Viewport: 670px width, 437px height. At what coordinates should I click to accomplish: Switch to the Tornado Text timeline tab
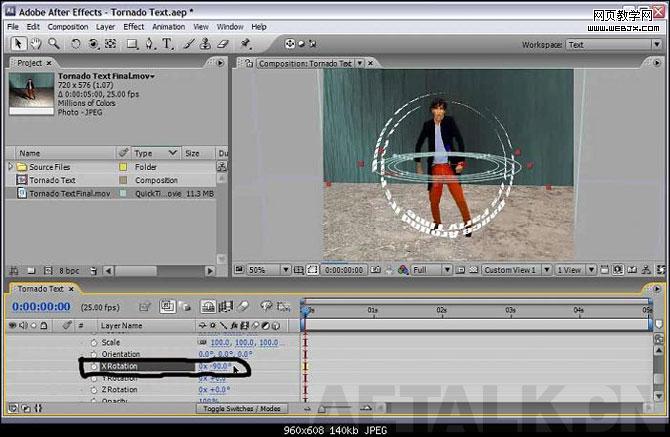41,289
